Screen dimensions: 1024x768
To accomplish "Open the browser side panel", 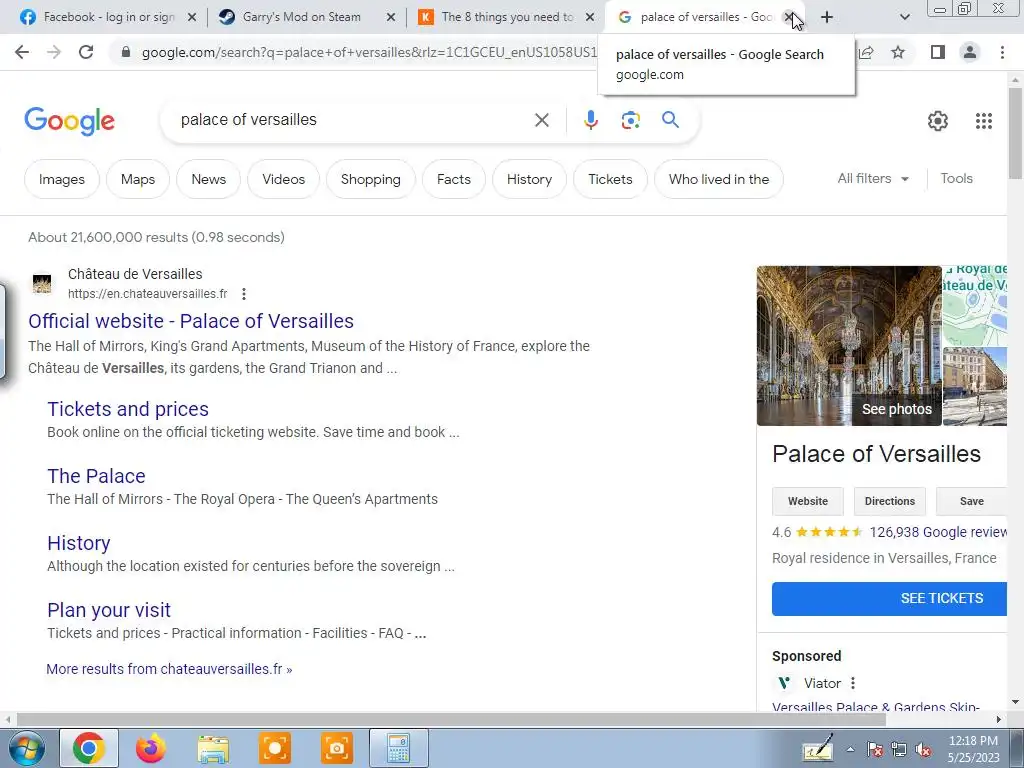I will point(938,52).
